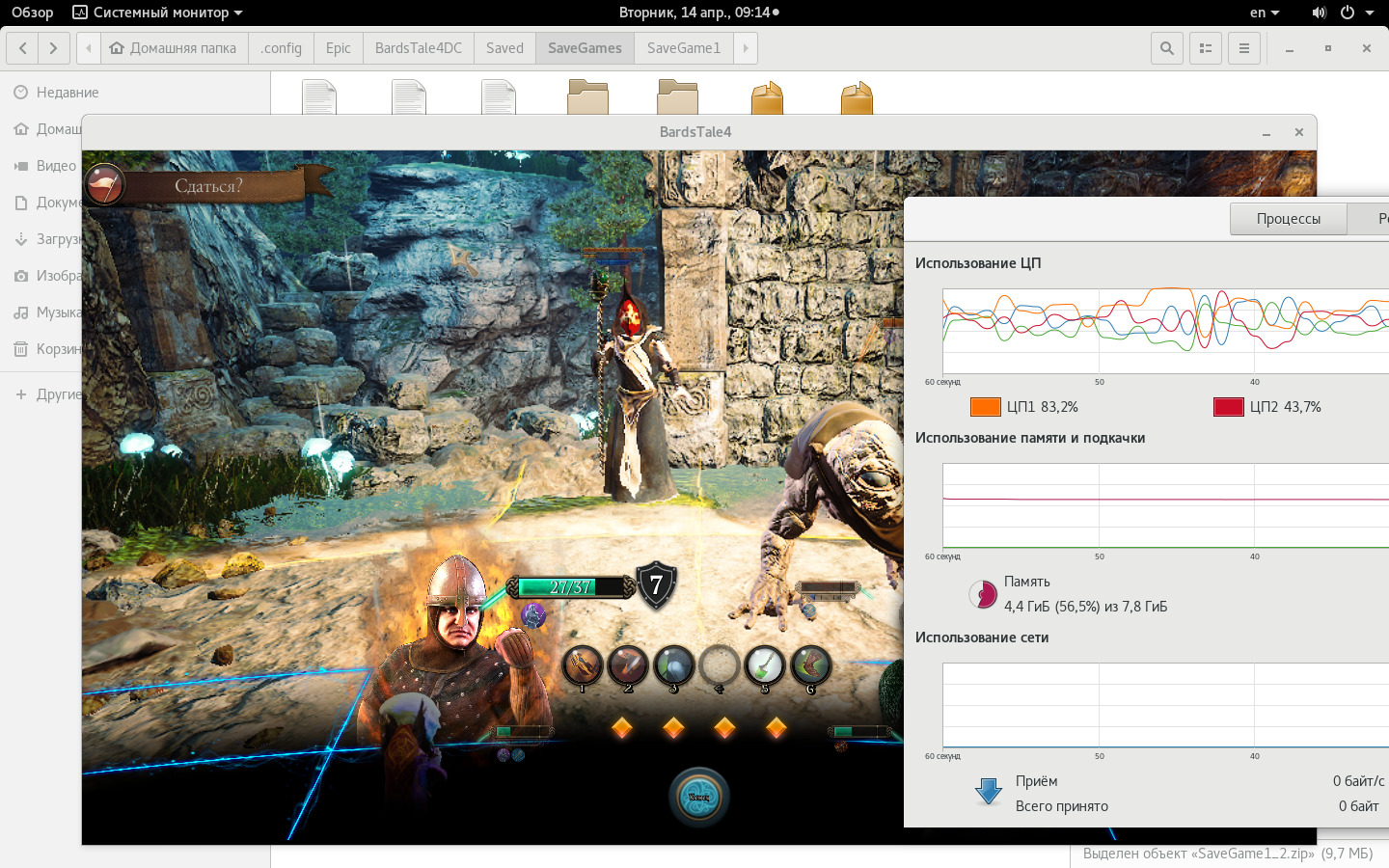1389x868 pixels.
Task: Open Документы in the sidebar
Action: 46,203
